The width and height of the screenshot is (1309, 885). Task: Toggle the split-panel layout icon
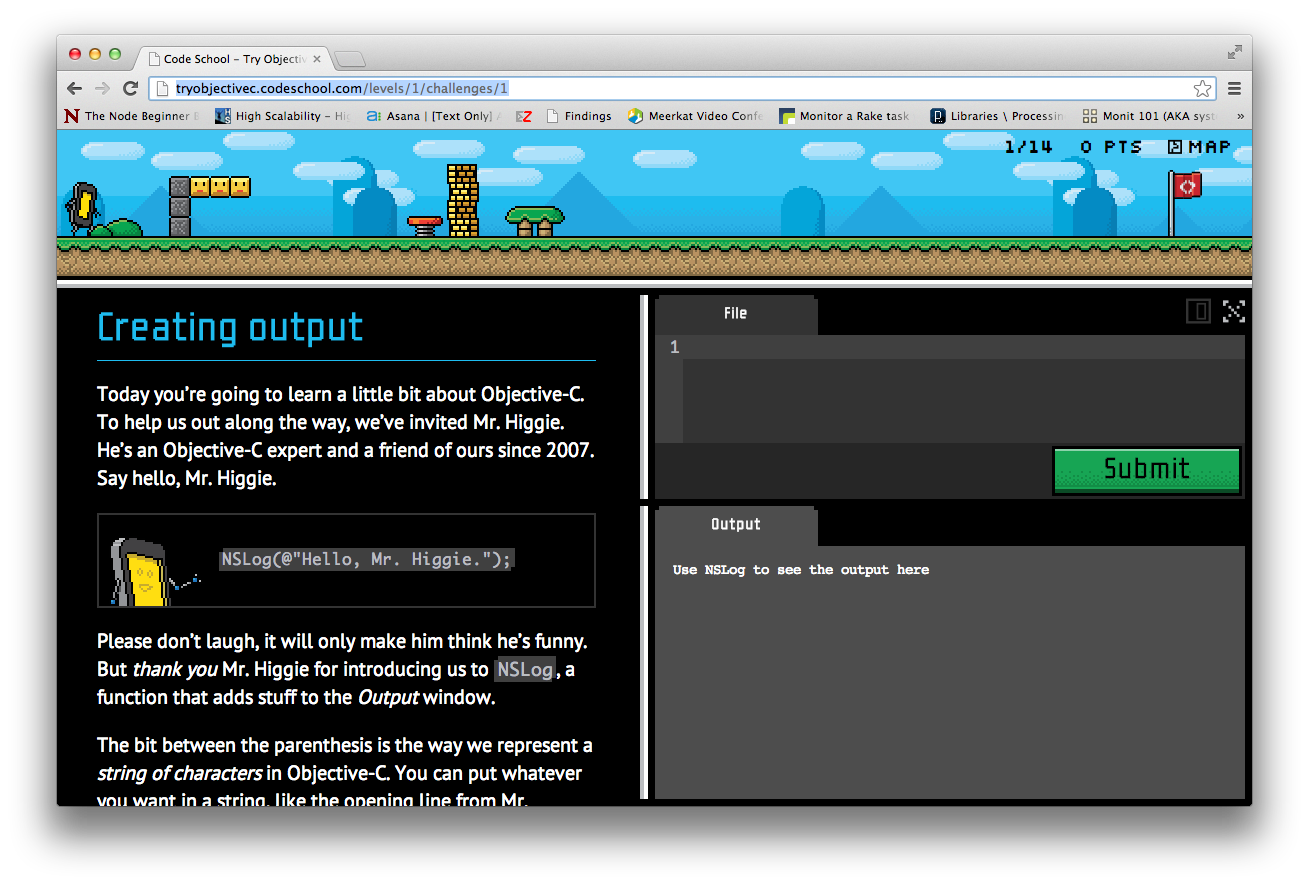point(1198,312)
